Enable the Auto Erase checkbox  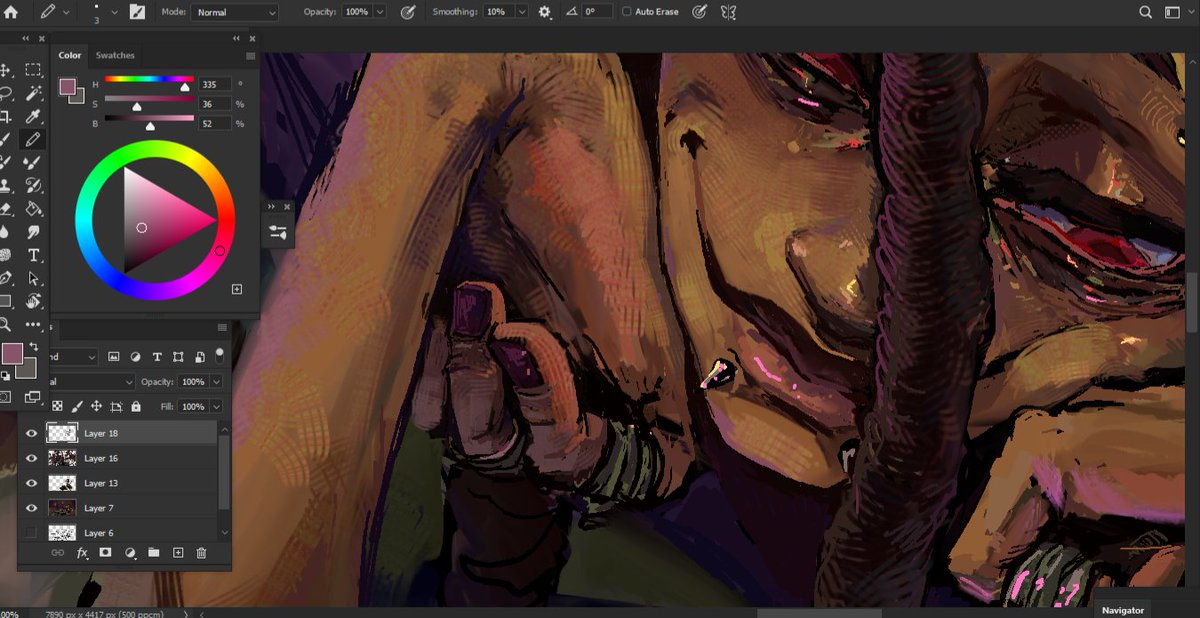tap(626, 12)
